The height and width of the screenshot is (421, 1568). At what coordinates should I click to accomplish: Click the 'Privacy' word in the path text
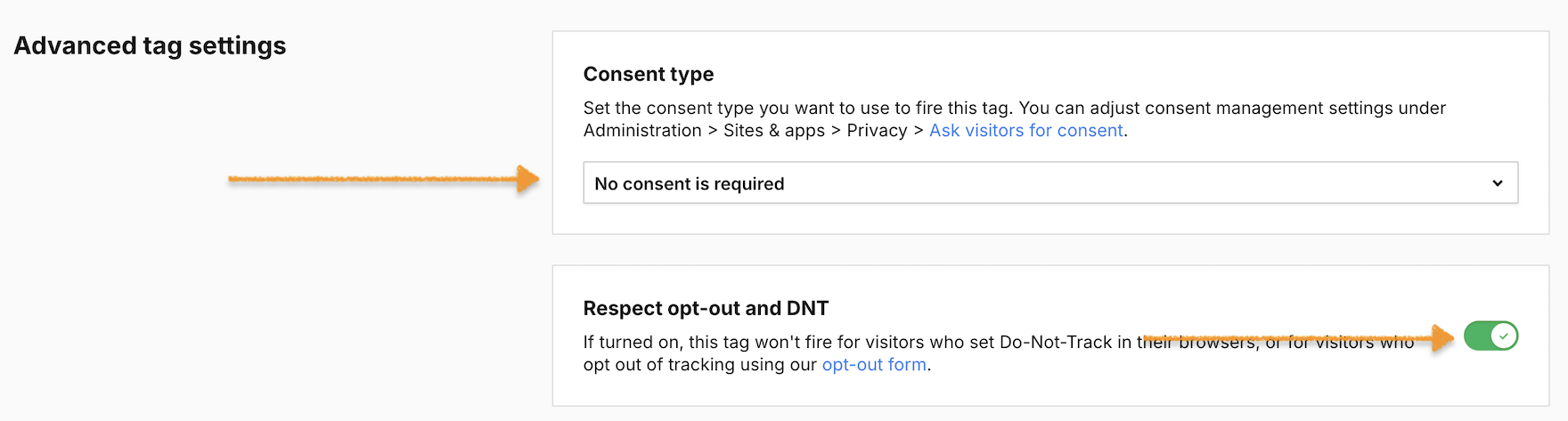point(877,131)
